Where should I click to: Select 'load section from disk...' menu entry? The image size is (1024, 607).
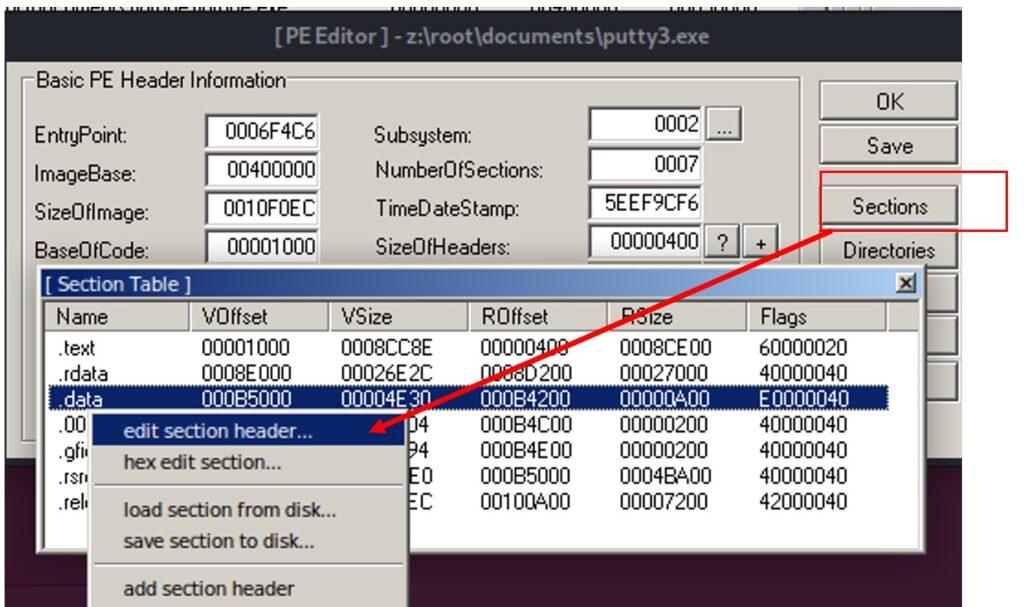249,510
